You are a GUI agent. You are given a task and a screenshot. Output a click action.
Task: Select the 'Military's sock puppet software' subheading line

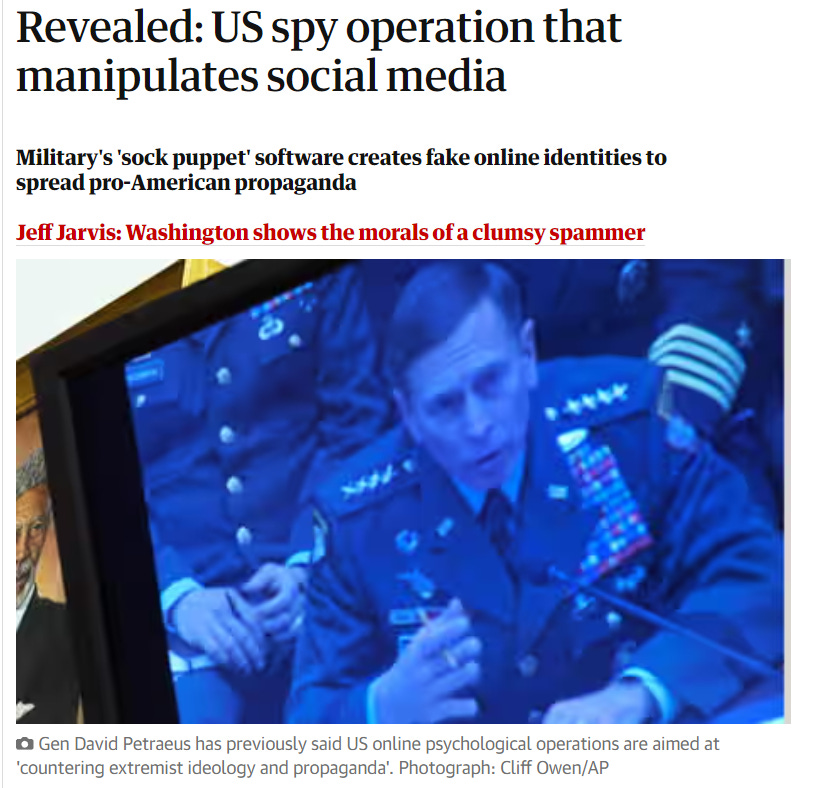[x=341, y=157]
